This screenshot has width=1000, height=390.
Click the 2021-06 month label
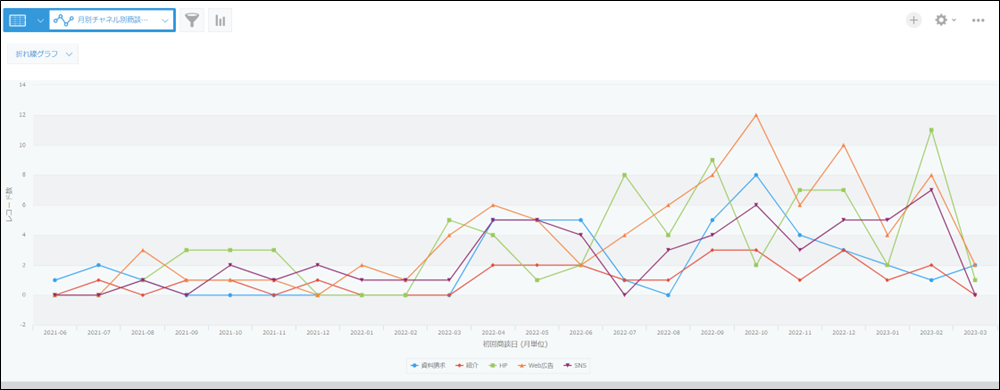point(54,333)
